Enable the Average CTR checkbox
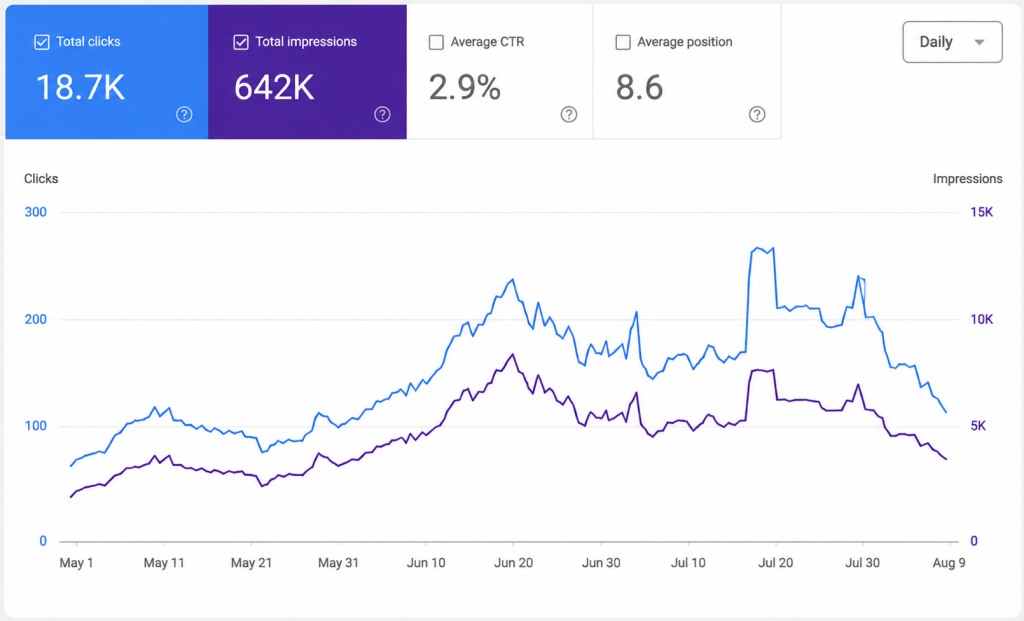The width and height of the screenshot is (1024, 621). click(436, 42)
